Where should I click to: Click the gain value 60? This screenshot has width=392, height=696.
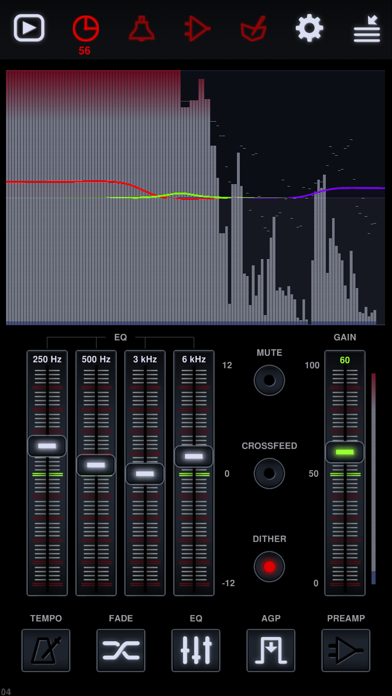point(345,360)
